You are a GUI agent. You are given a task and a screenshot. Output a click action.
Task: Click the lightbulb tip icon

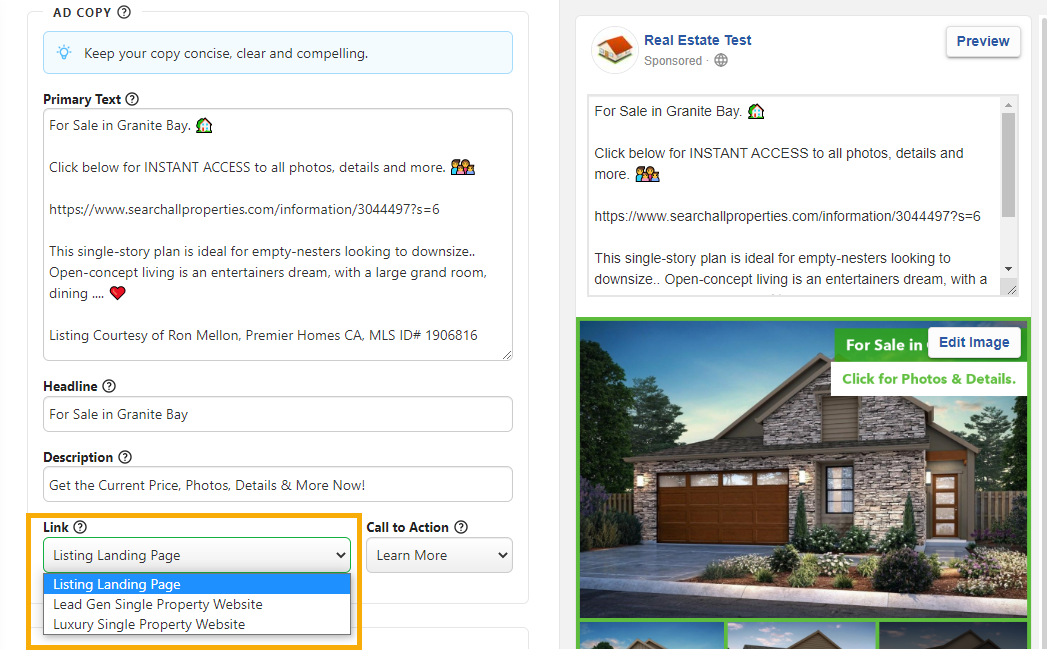64,53
